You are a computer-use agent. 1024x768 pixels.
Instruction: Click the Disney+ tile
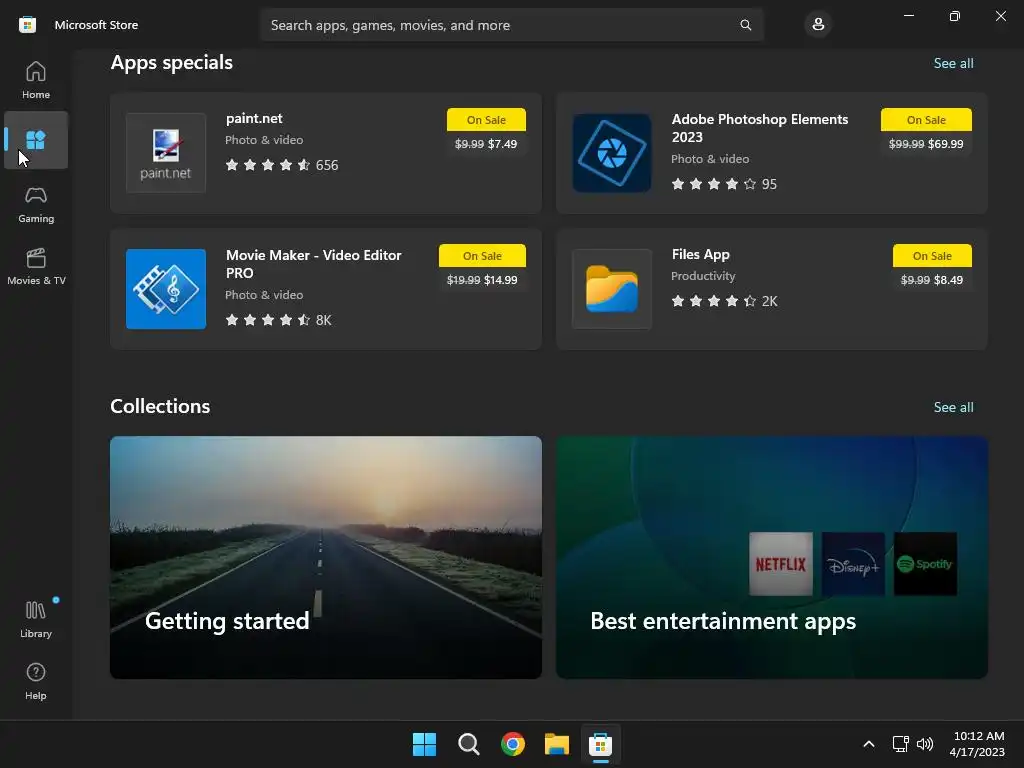click(853, 564)
